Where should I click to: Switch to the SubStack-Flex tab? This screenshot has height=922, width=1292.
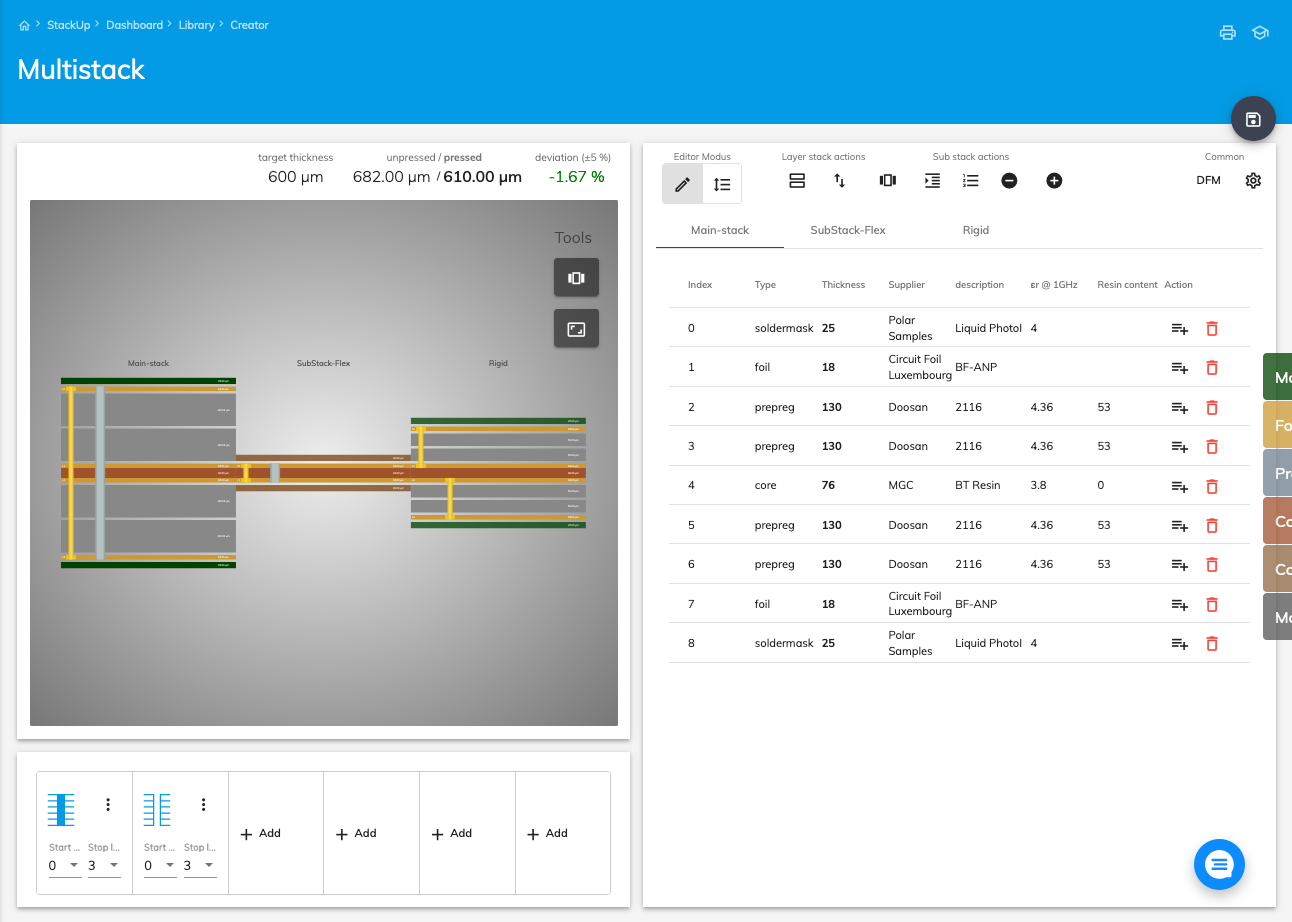pyautogui.click(x=847, y=230)
